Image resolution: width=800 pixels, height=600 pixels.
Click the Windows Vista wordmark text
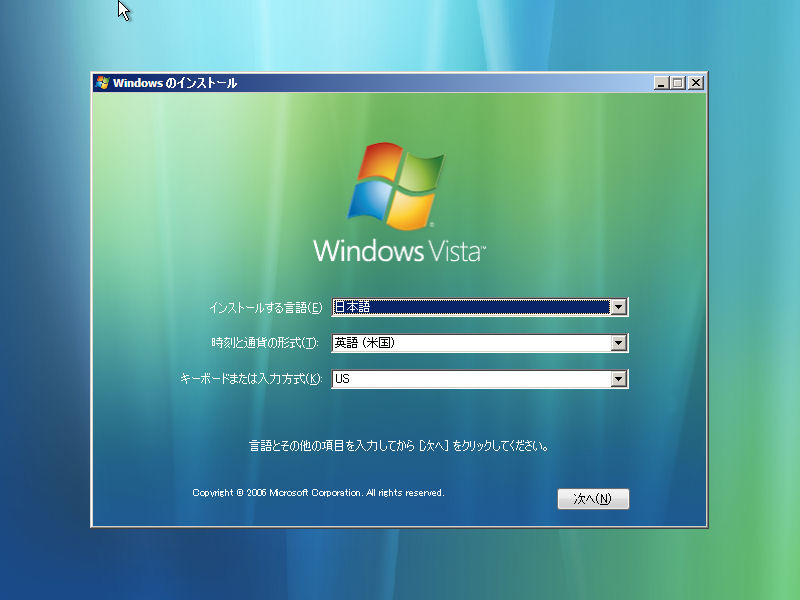[x=399, y=251]
